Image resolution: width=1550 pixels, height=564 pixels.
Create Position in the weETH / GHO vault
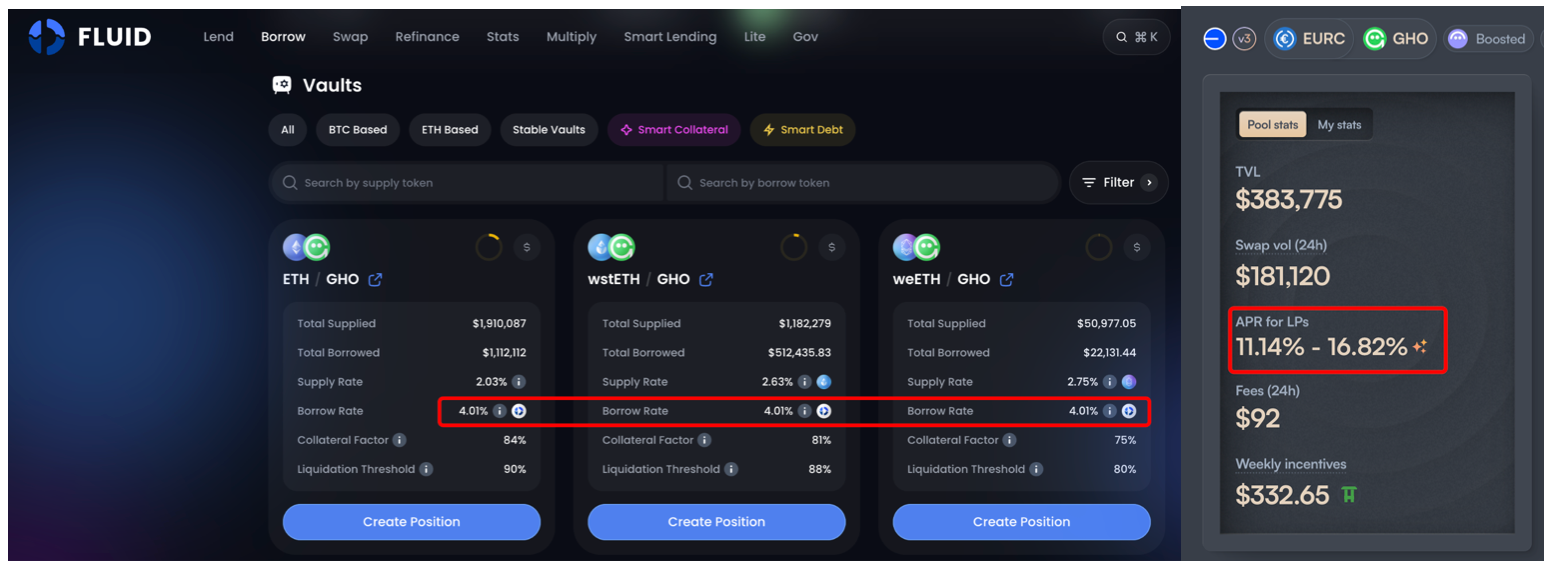coord(1021,522)
